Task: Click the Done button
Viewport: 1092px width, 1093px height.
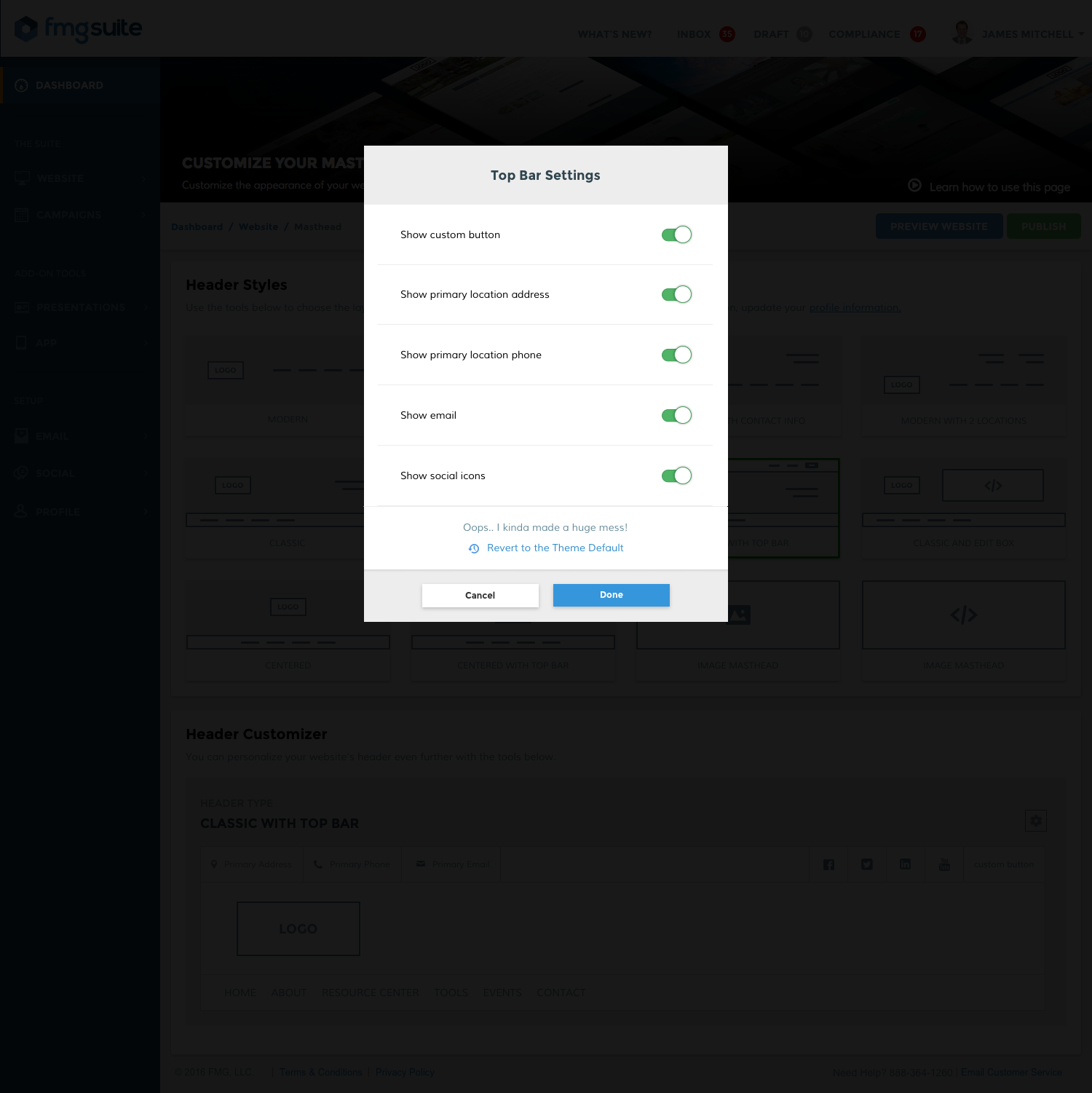Action: (611, 595)
